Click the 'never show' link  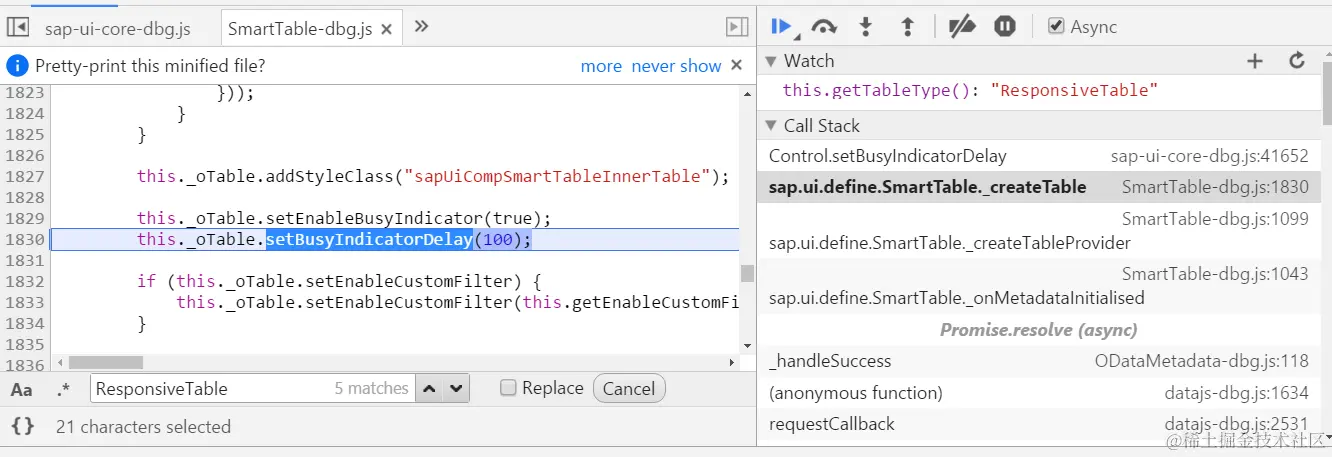(x=676, y=66)
